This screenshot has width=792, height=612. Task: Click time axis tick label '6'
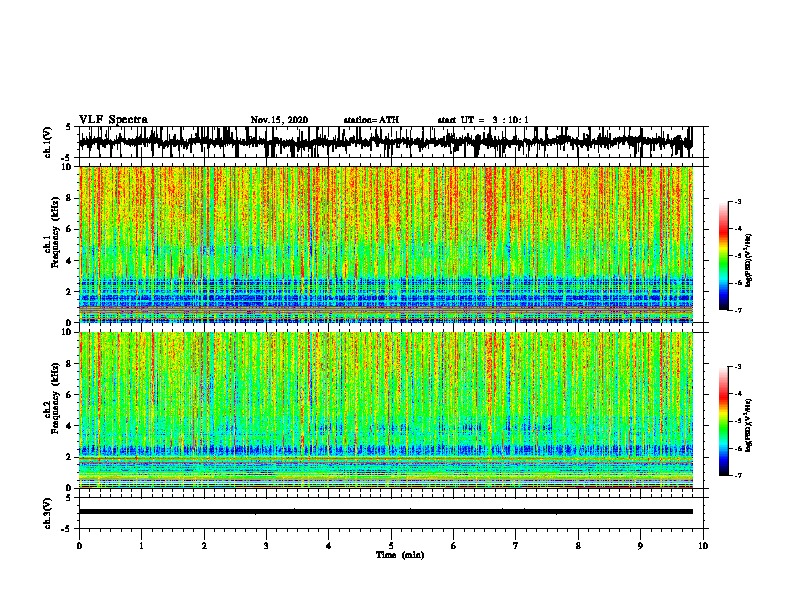[x=454, y=546]
